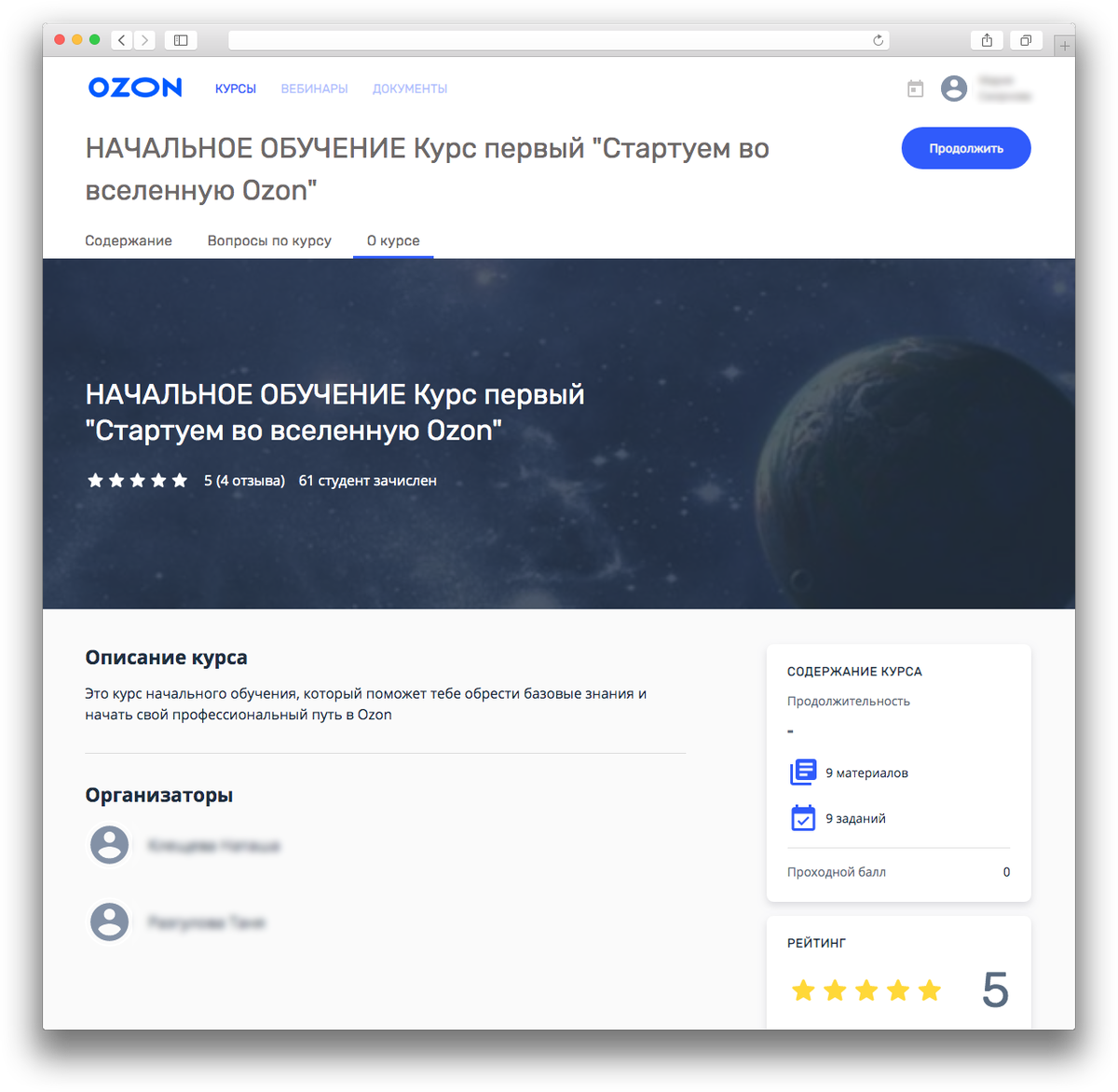Click the passing score value 0
This screenshot has height=1092, width=1118.
pos(1006,872)
